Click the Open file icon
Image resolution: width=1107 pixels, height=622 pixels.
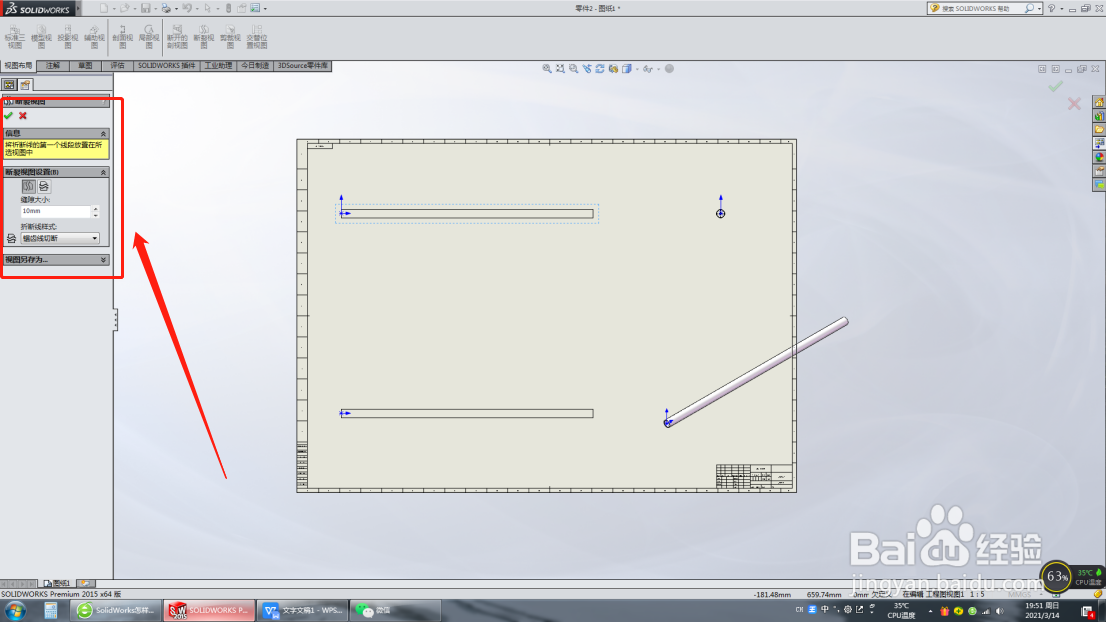[x=125, y=8]
